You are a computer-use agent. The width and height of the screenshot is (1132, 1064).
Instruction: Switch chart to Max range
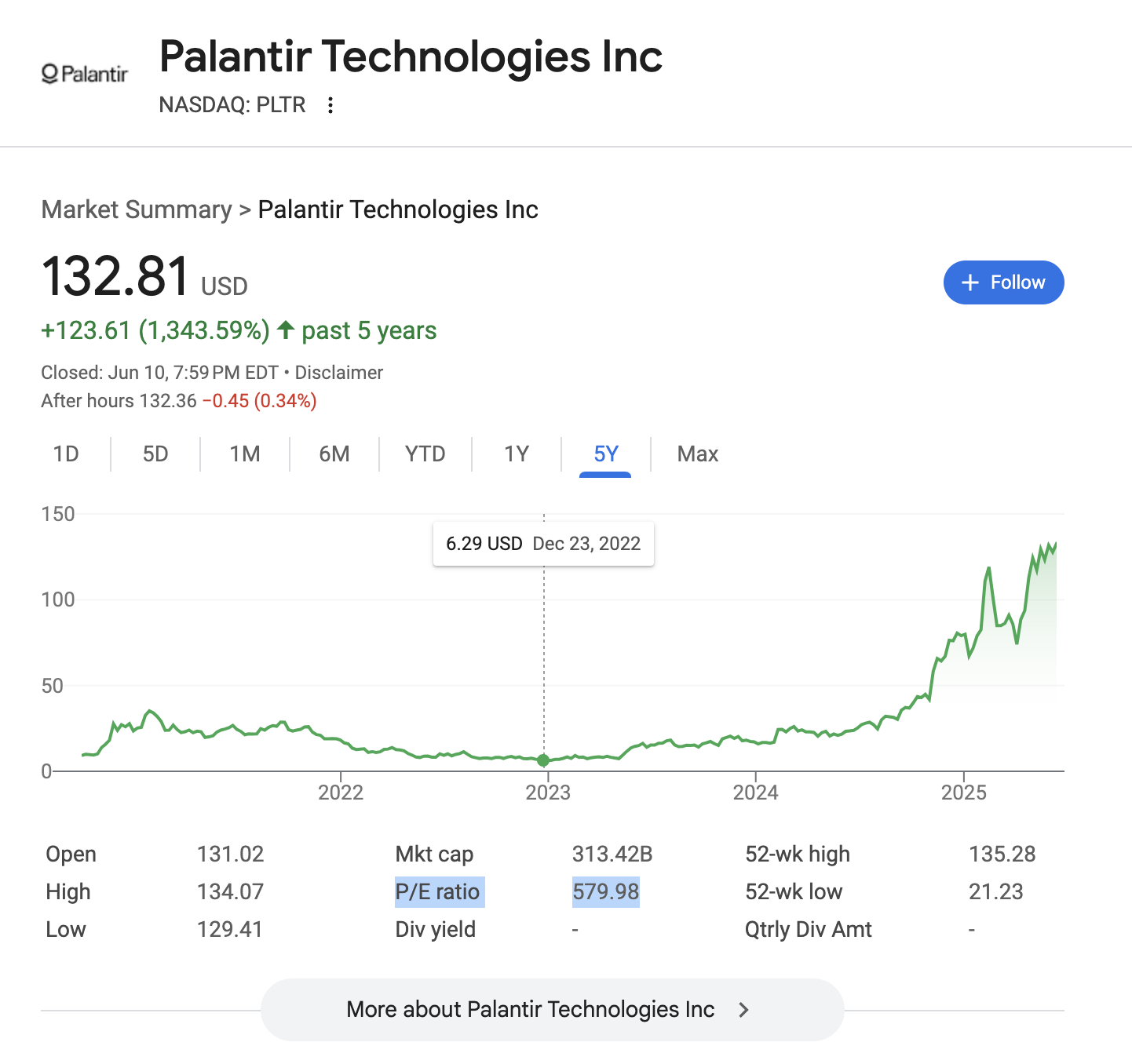pyautogui.click(x=698, y=454)
